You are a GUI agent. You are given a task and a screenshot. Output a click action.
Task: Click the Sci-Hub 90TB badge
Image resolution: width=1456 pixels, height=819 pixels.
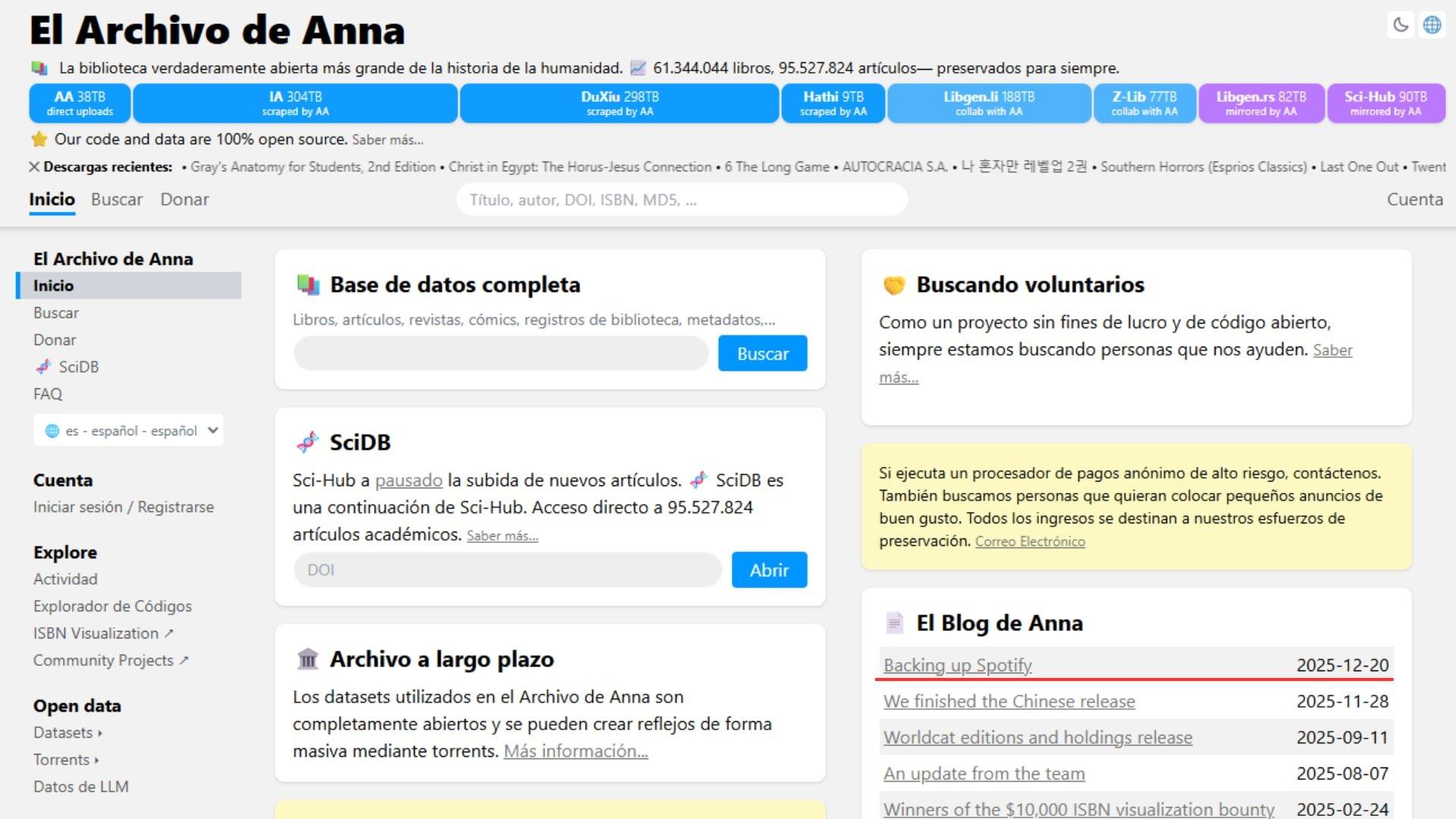click(x=1385, y=103)
